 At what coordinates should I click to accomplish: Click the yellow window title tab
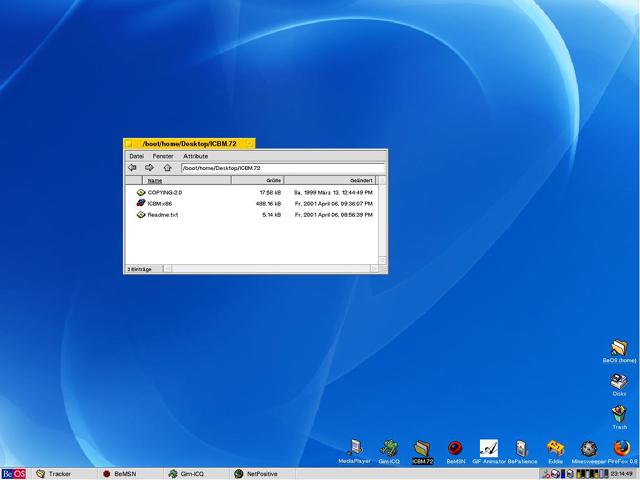189,144
